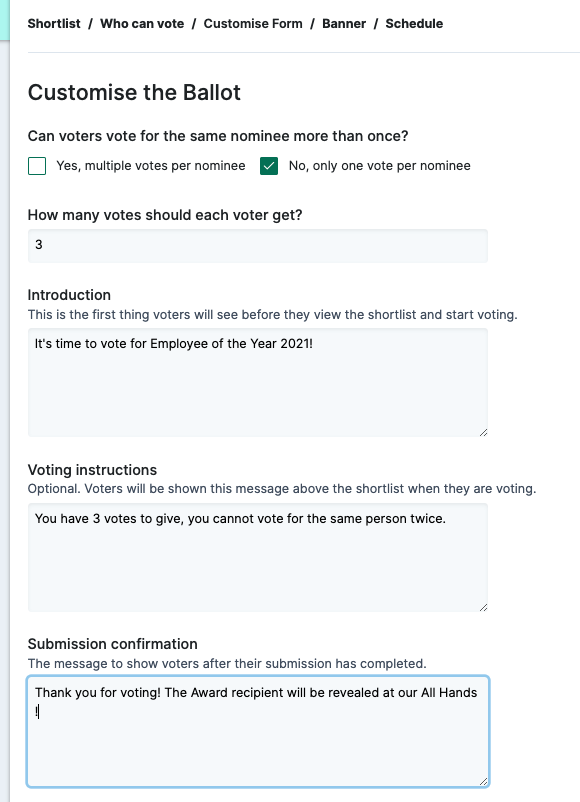Focus the votes per voter number field
This screenshot has width=580, height=802.
[x=258, y=246]
